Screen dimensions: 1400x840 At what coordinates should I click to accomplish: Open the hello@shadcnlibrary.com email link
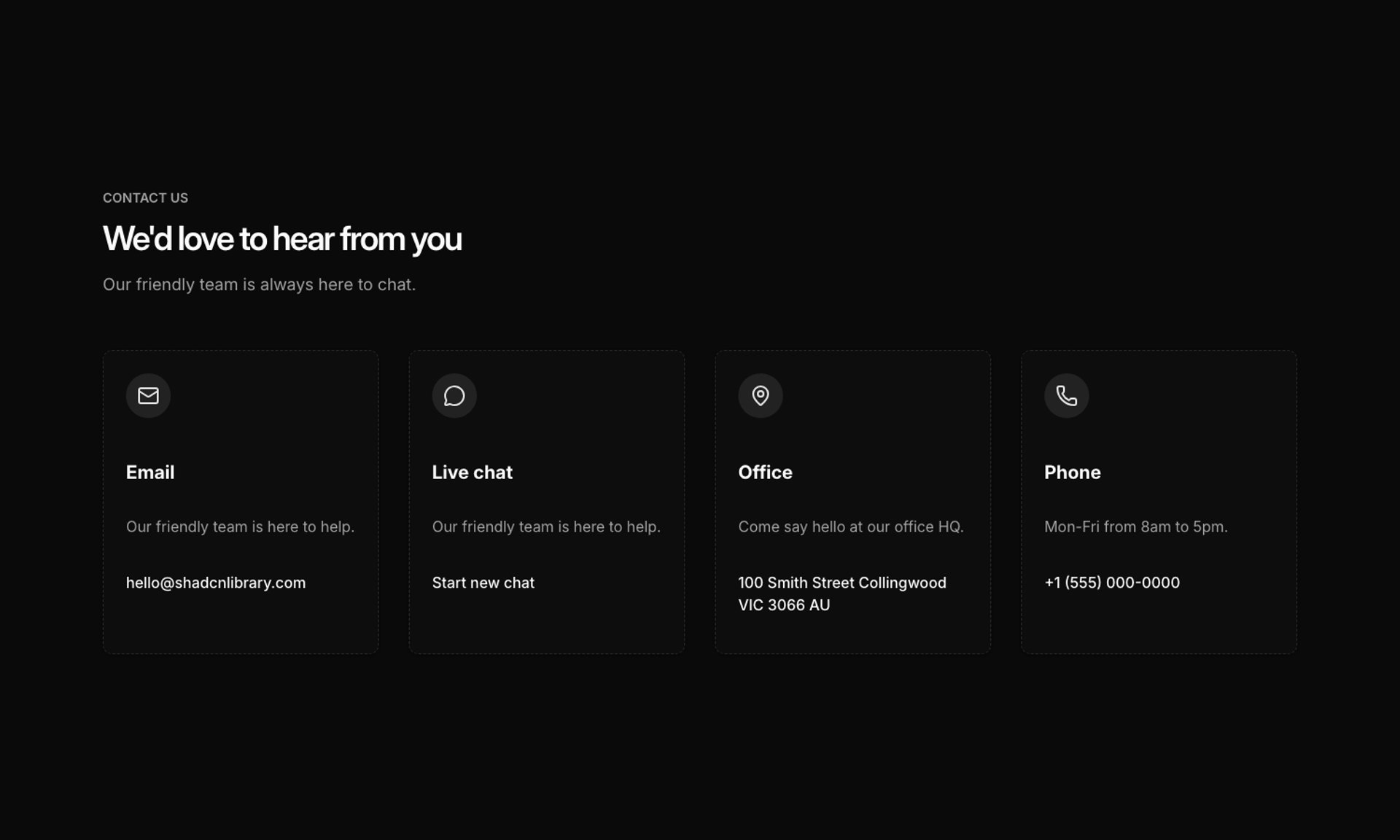click(216, 583)
